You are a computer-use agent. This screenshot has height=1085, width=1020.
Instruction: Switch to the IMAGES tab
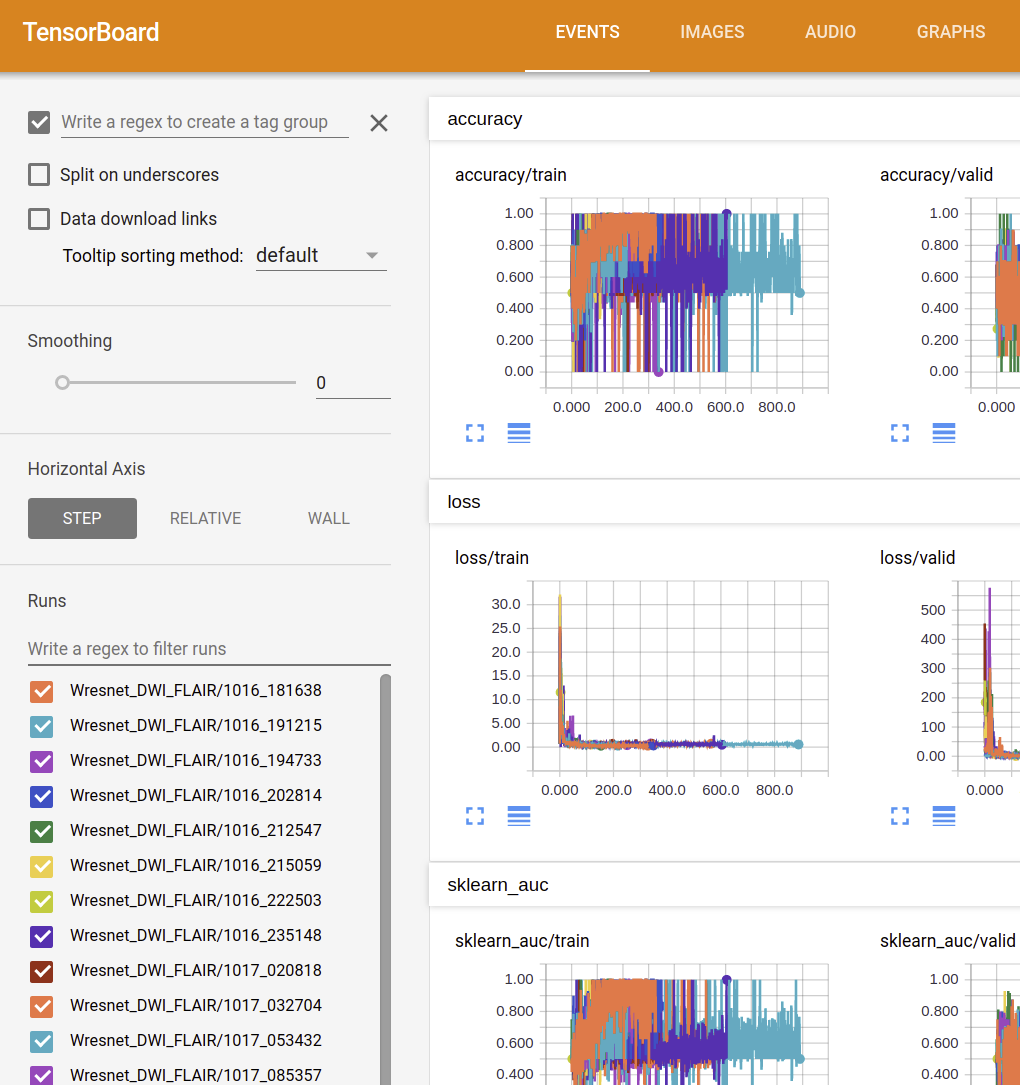(x=712, y=32)
